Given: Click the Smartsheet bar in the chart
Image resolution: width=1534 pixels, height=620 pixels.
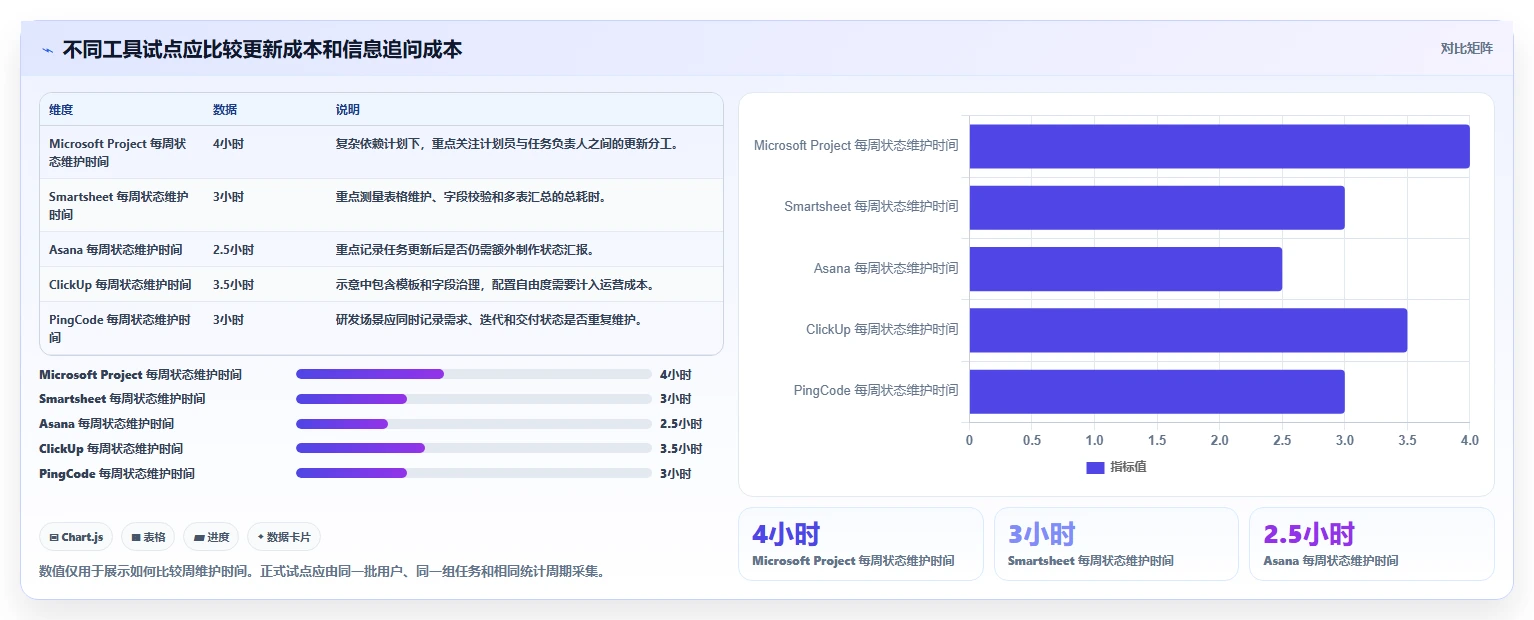Looking at the screenshot, I should click(1157, 207).
